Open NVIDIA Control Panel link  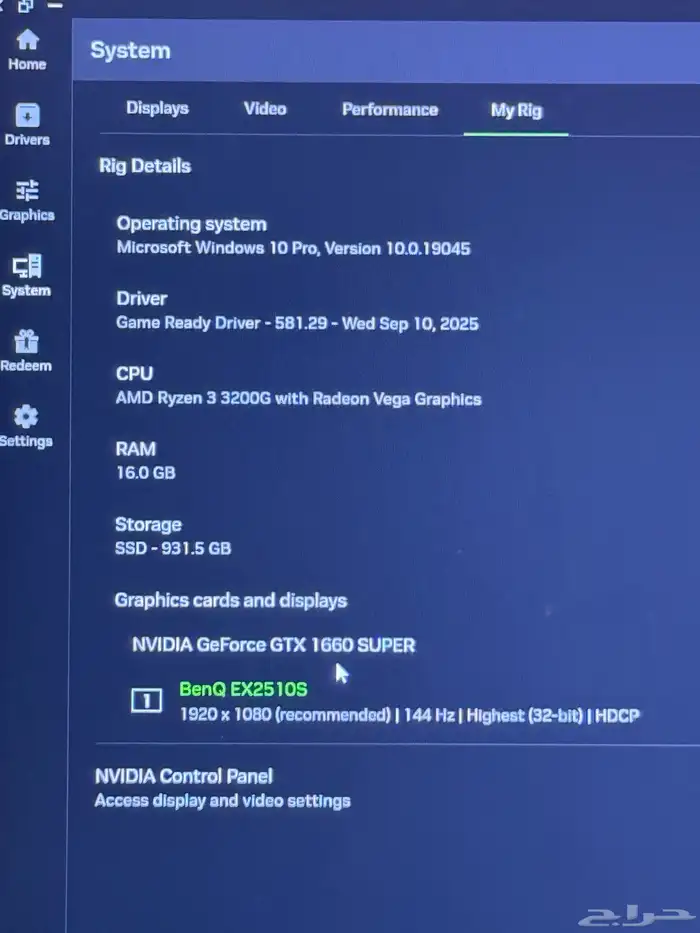(183, 776)
